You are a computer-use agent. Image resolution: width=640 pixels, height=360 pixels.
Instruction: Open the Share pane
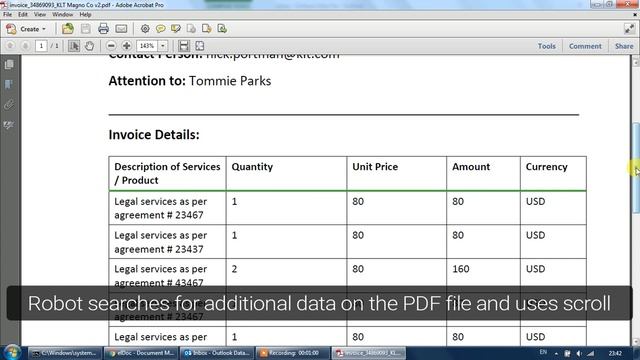[x=624, y=46]
